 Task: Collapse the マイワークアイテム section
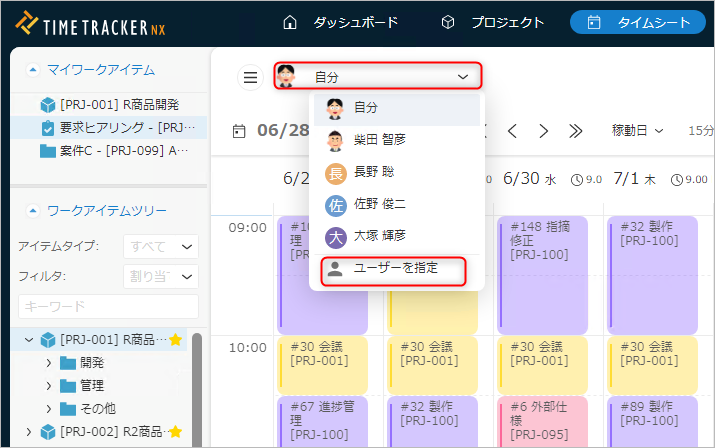(x=32, y=69)
